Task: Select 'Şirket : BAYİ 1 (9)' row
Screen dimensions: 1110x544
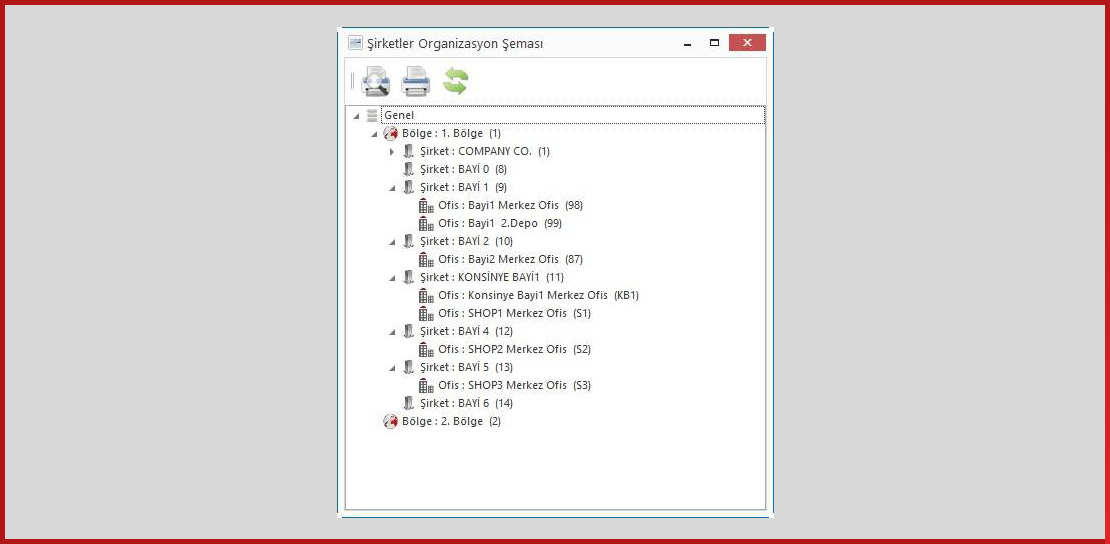Action: pos(463,187)
